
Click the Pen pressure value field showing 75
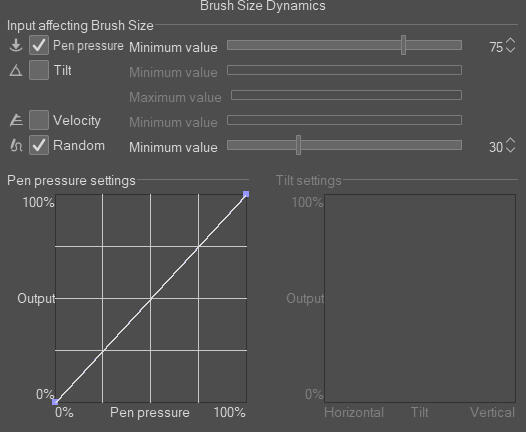tap(496, 47)
